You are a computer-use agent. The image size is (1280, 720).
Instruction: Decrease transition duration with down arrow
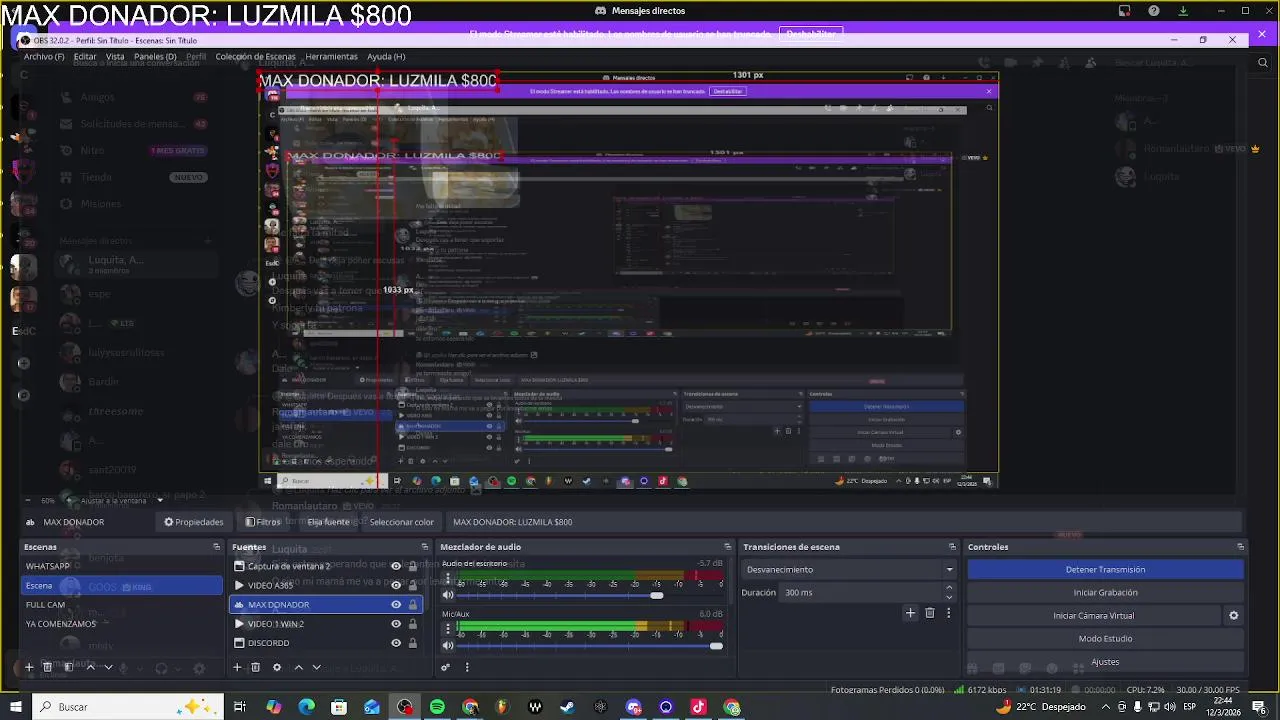point(949,597)
